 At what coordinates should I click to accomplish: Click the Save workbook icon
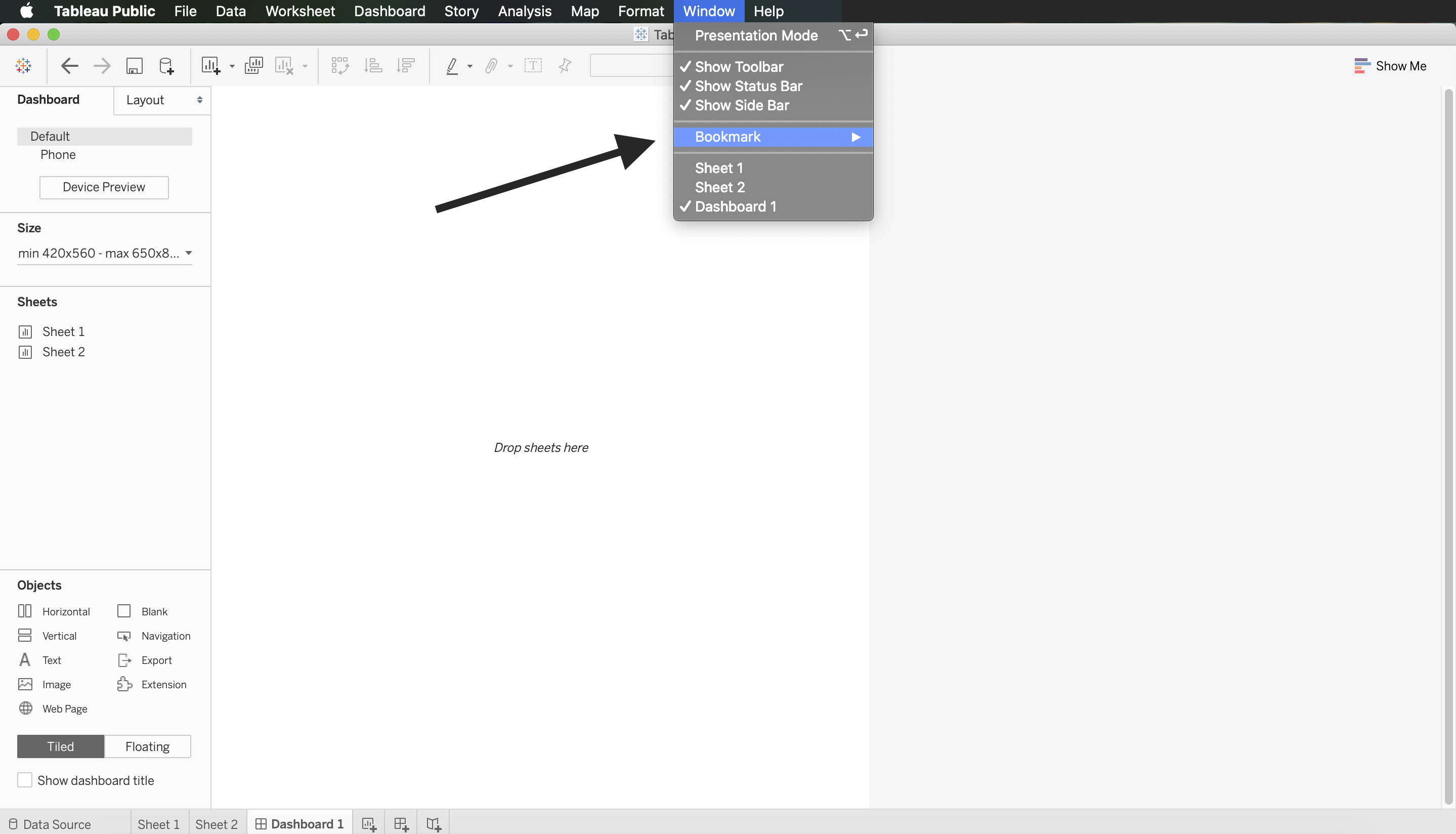pyautogui.click(x=134, y=66)
